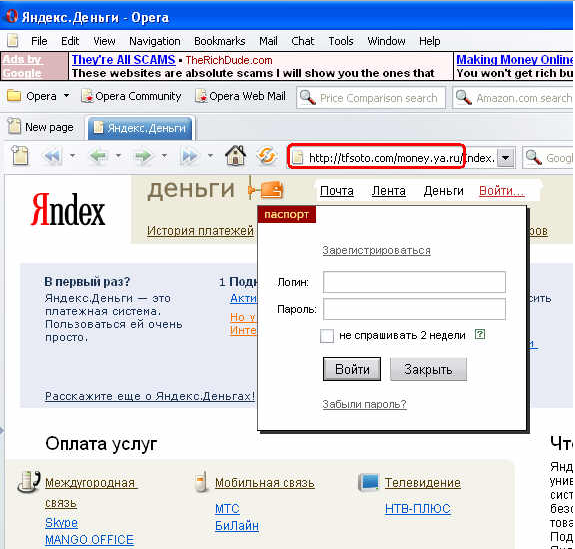Open the Navigation menu

point(155,41)
